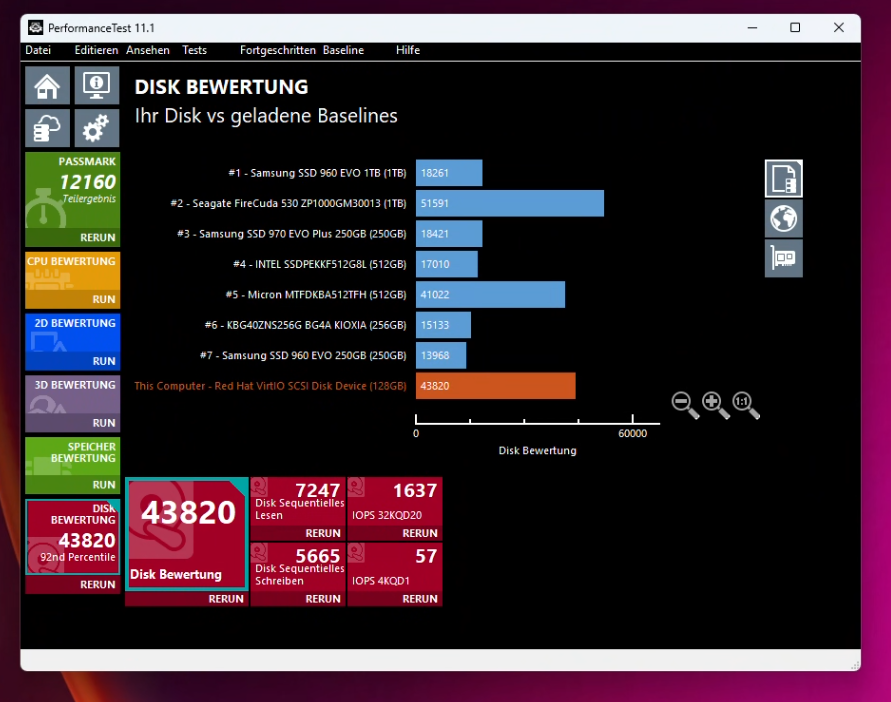The height and width of the screenshot is (702, 891).
Task: Open the System Information monitor icon
Action: (97, 85)
